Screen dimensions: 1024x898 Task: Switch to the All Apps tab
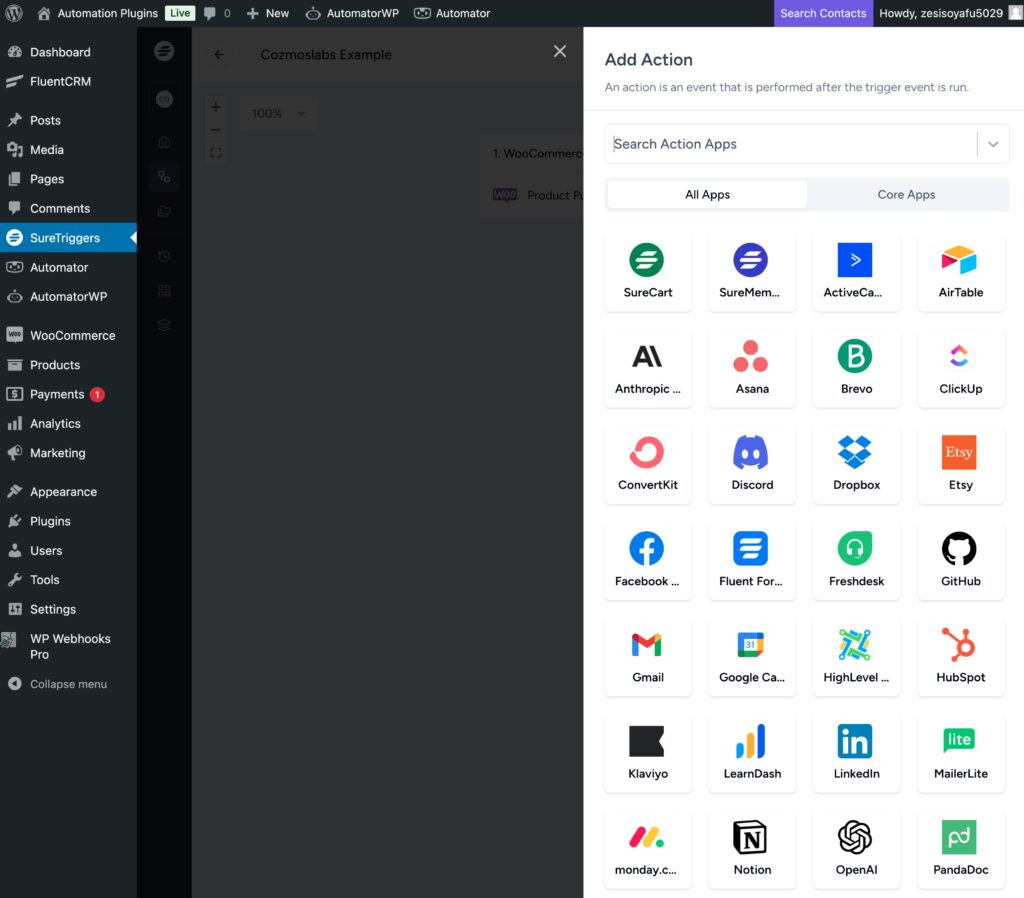[x=707, y=195]
